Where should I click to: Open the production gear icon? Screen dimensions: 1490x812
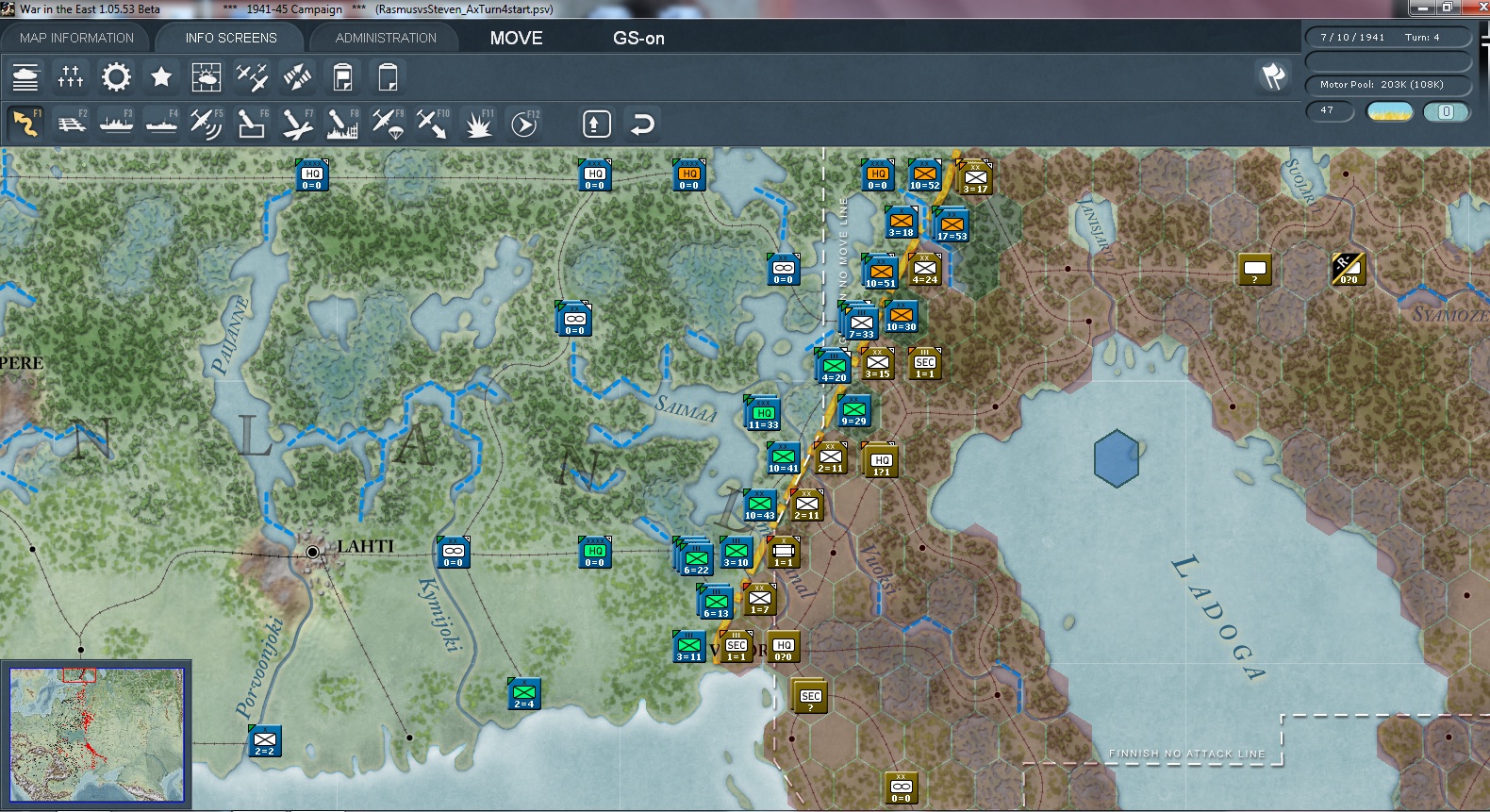pos(116,76)
